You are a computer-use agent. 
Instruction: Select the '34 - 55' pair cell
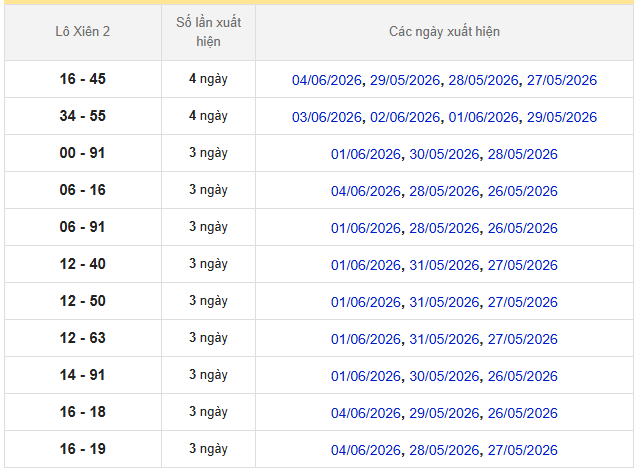(83, 116)
